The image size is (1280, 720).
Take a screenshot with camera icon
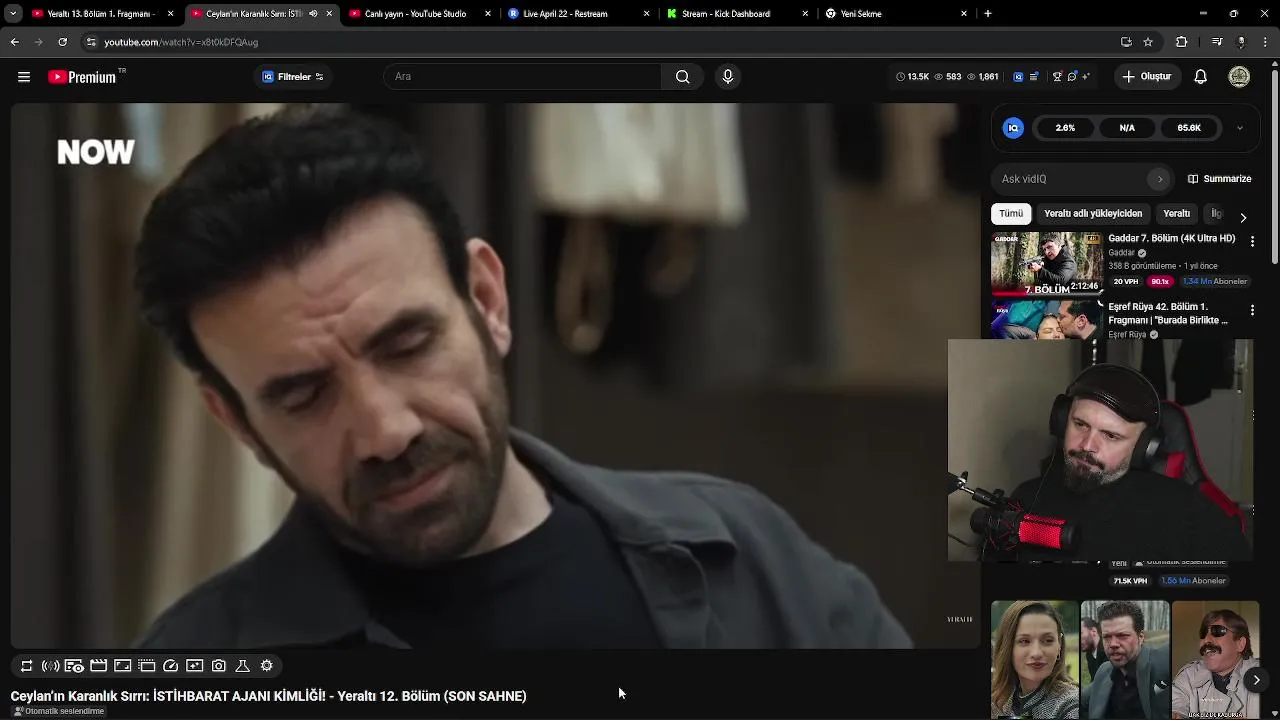coord(219,666)
